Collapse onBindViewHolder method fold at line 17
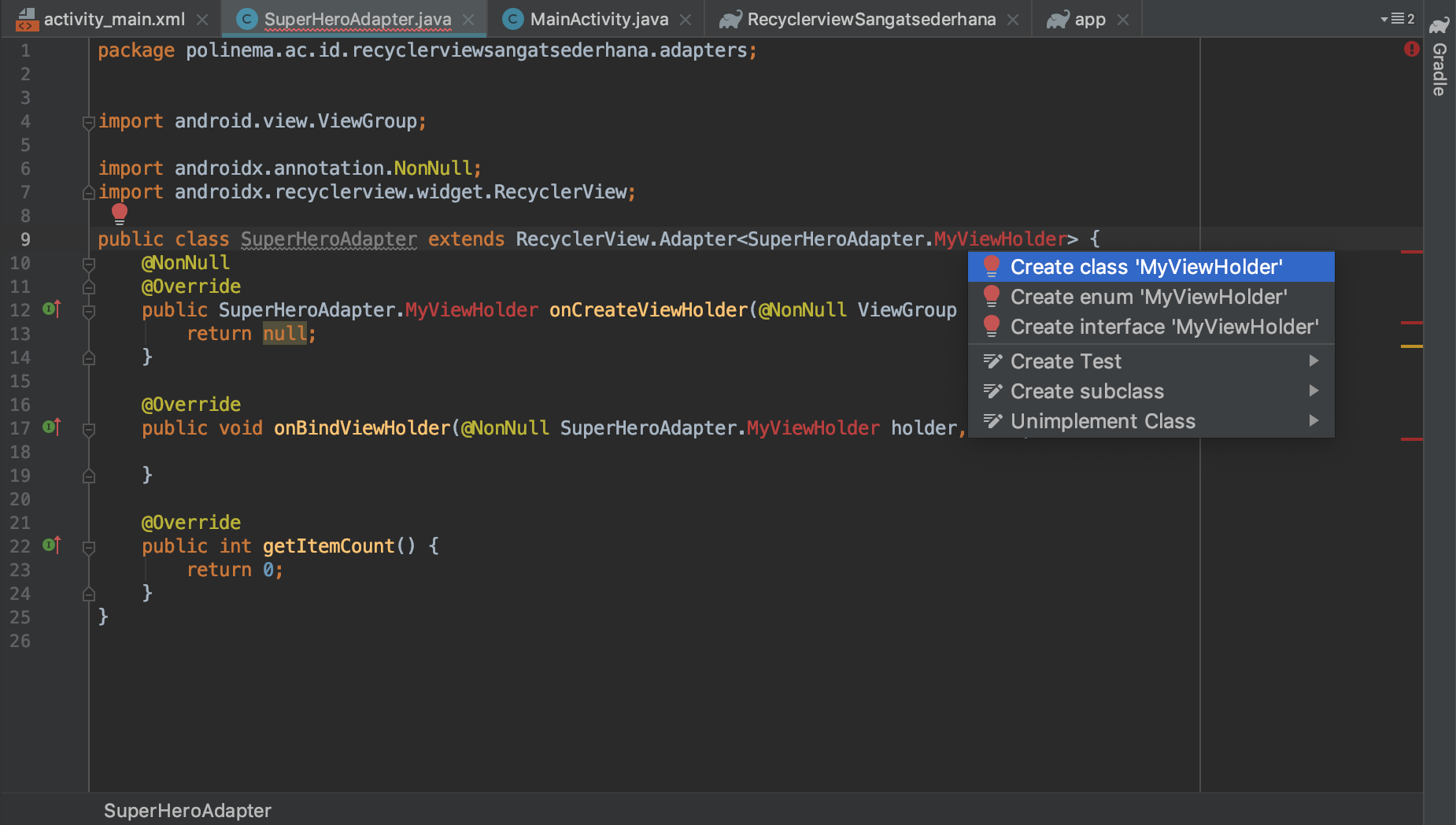The height and width of the screenshot is (825, 1456). (89, 430)
